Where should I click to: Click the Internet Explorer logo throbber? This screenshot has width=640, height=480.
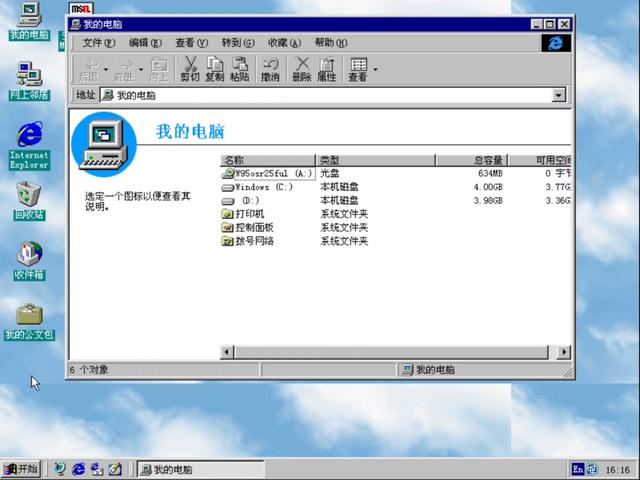(x=556, y=43)
